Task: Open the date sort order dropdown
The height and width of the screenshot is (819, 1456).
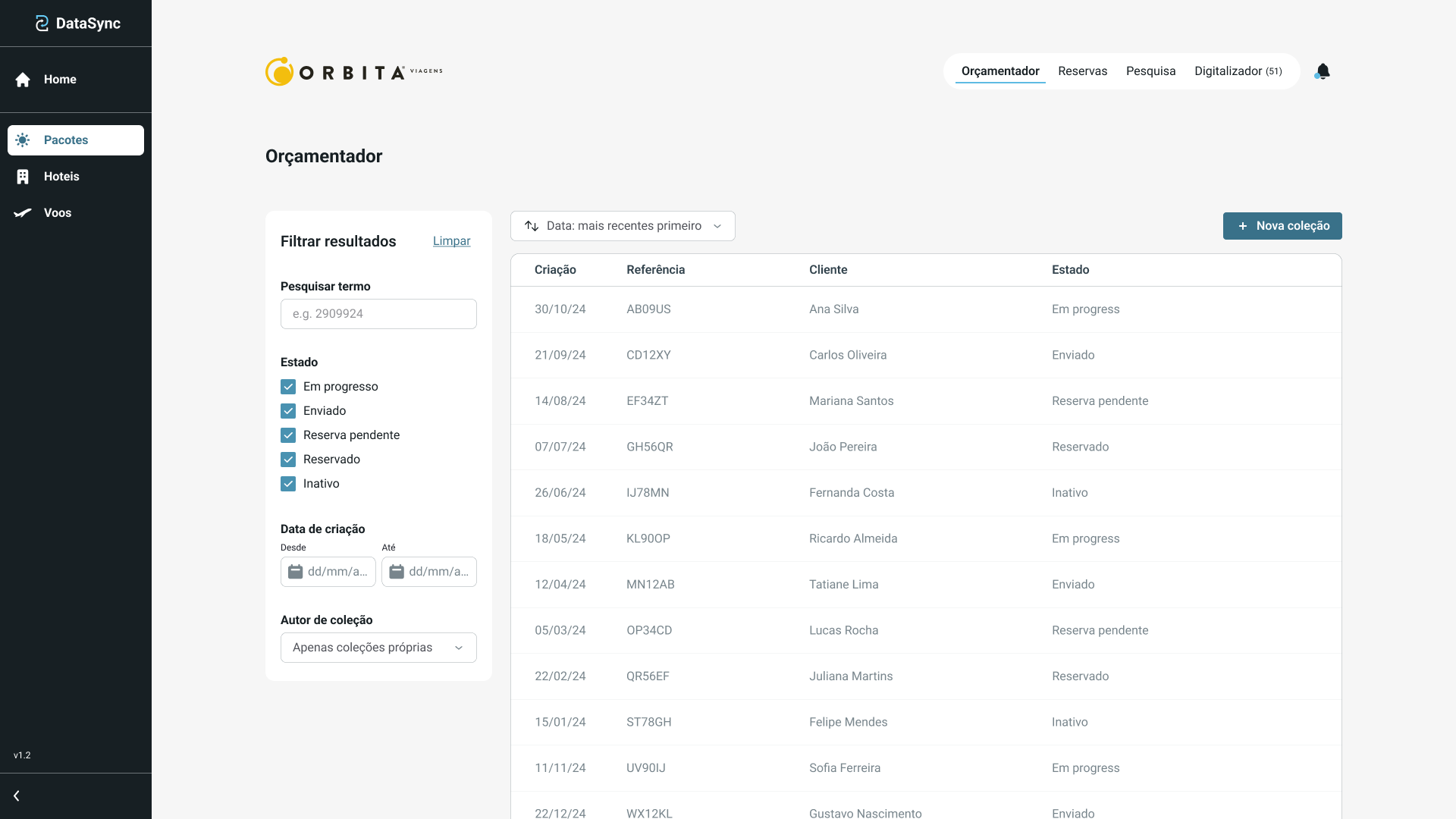Action: tap(623, 226)
